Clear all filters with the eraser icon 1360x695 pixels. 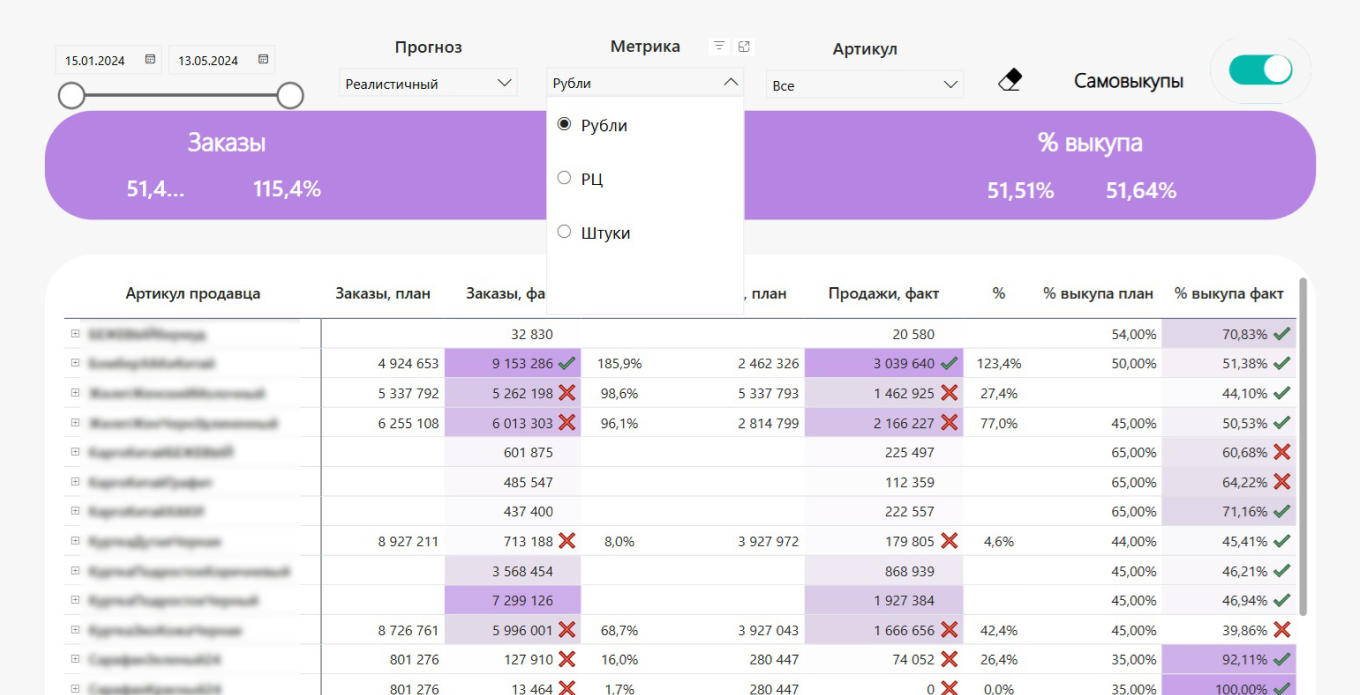click(x=1010, y=81)
